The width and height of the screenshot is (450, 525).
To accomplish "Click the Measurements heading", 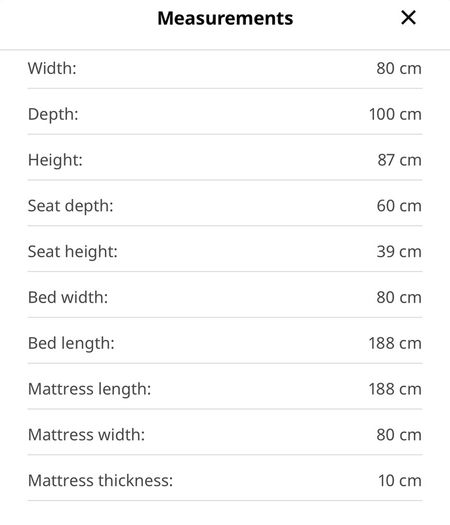I will (x=225, y=18).
